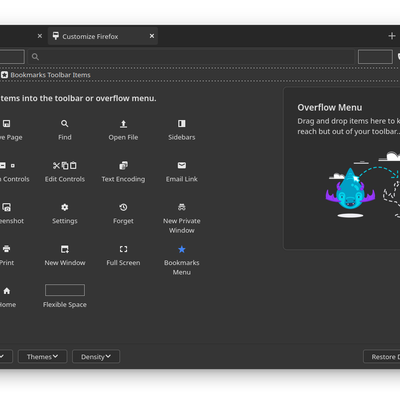Click the Full Screen icon

click(123, 249)
